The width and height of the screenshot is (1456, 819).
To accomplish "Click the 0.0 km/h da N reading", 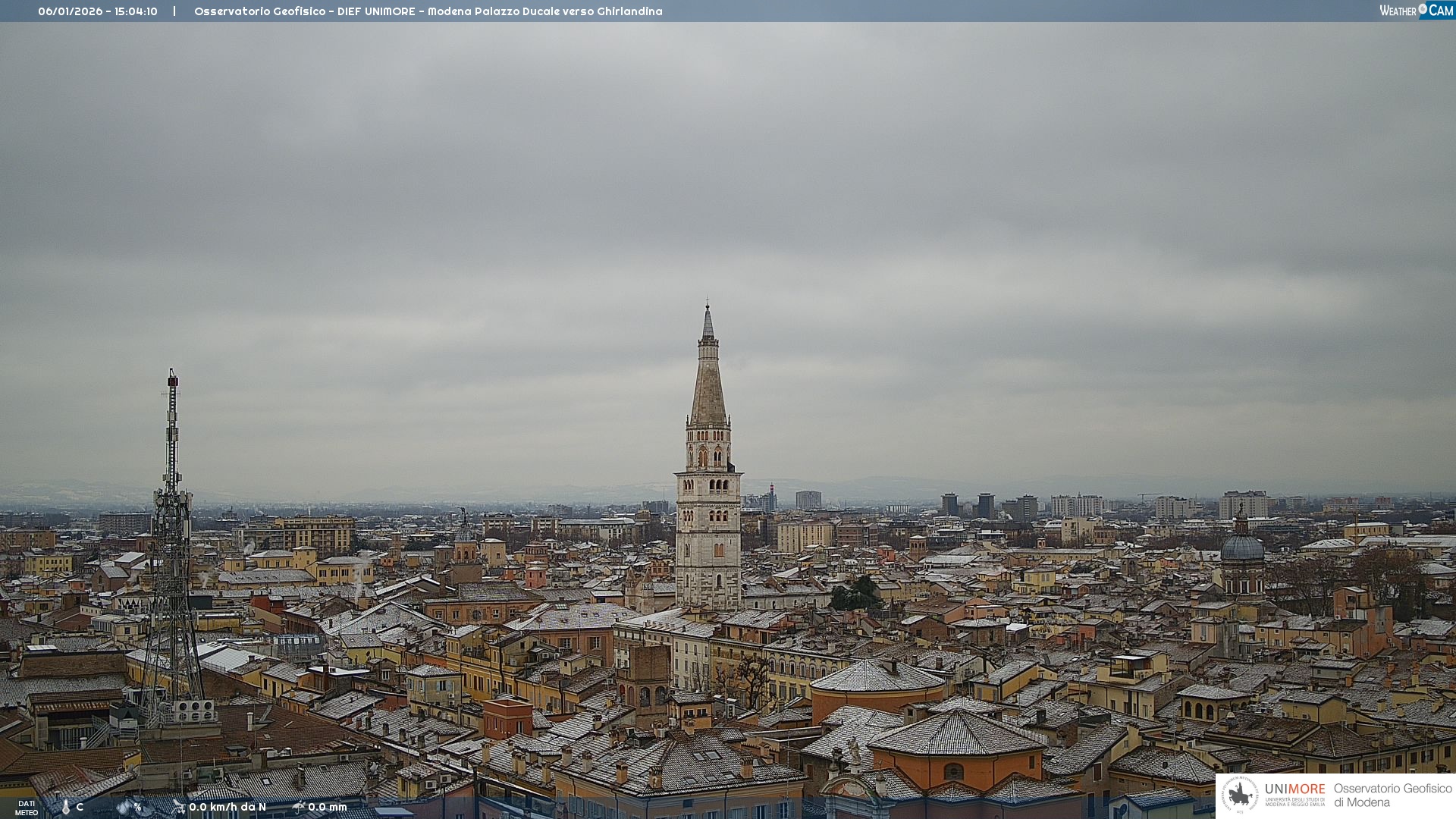I will (x=227, y=807).
